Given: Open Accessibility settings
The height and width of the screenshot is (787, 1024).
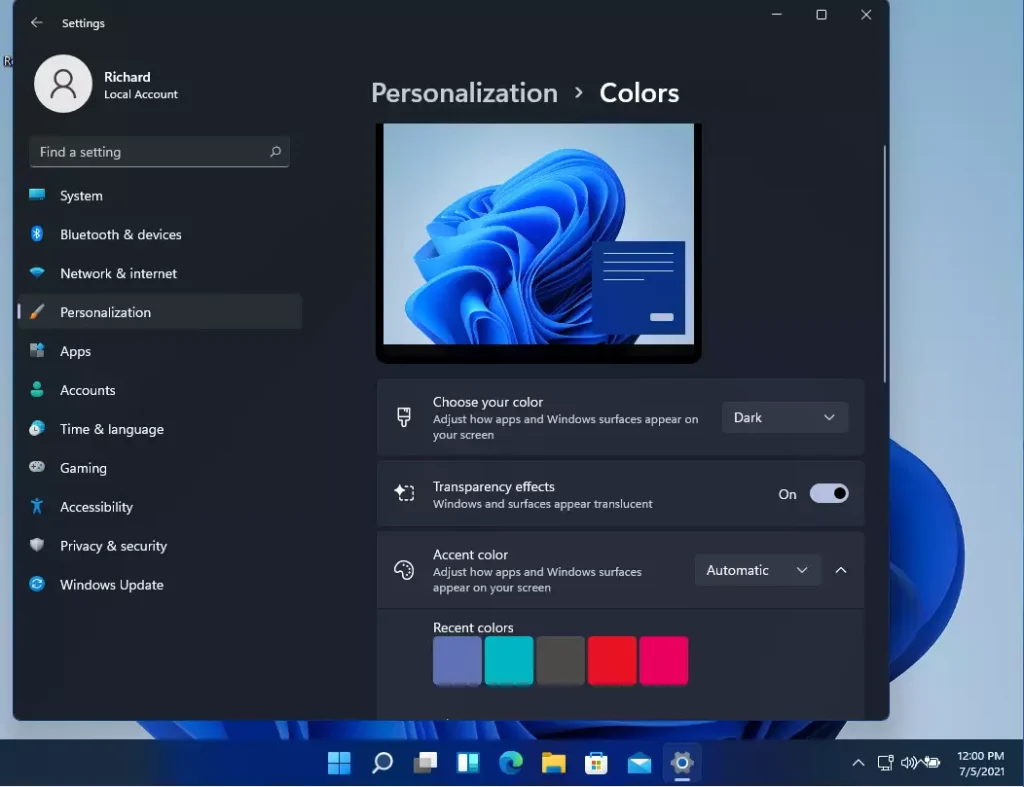Looking at the screenshot, I should coord(160,507).
